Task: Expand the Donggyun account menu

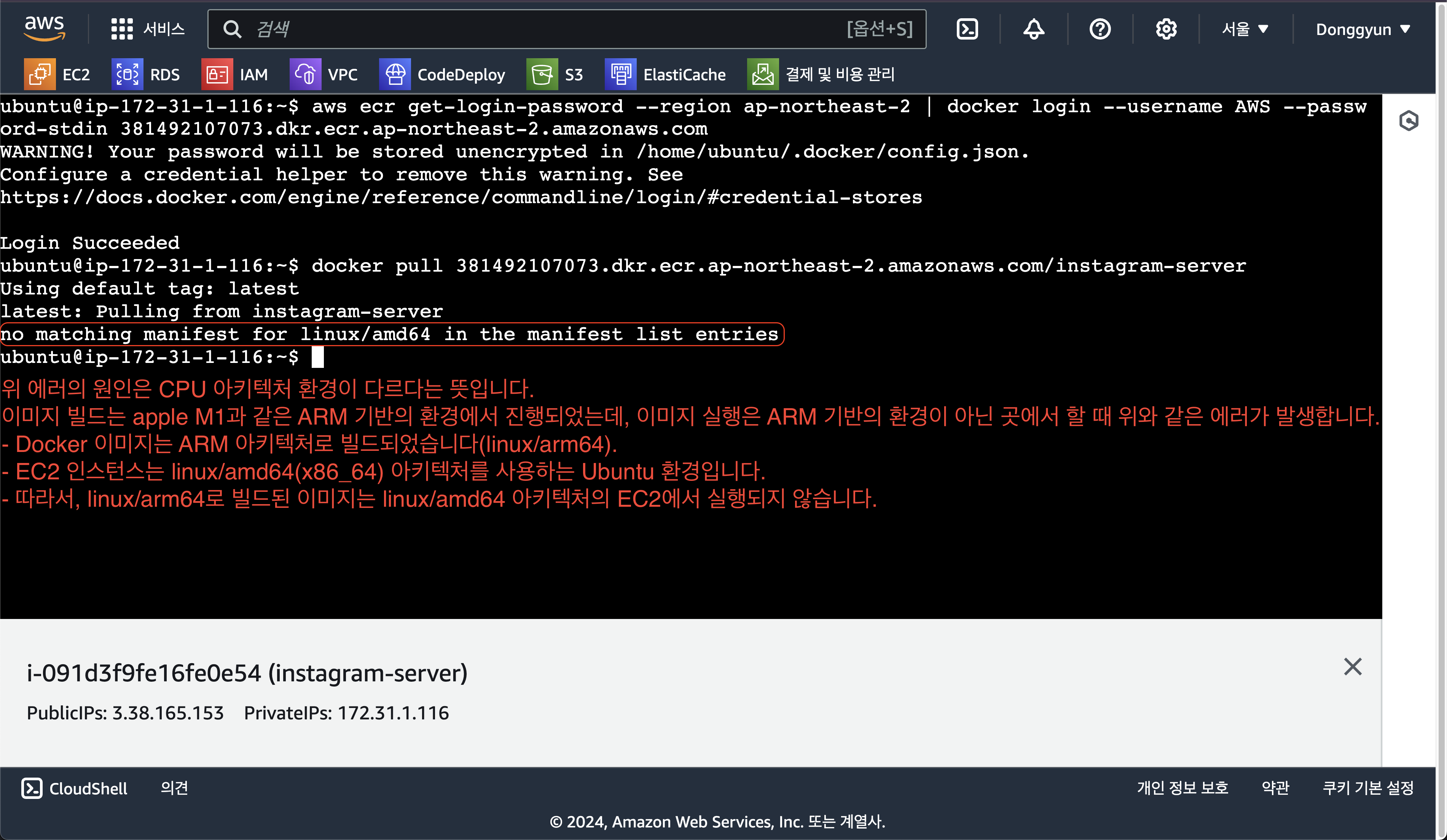Action: [1363, 29]
